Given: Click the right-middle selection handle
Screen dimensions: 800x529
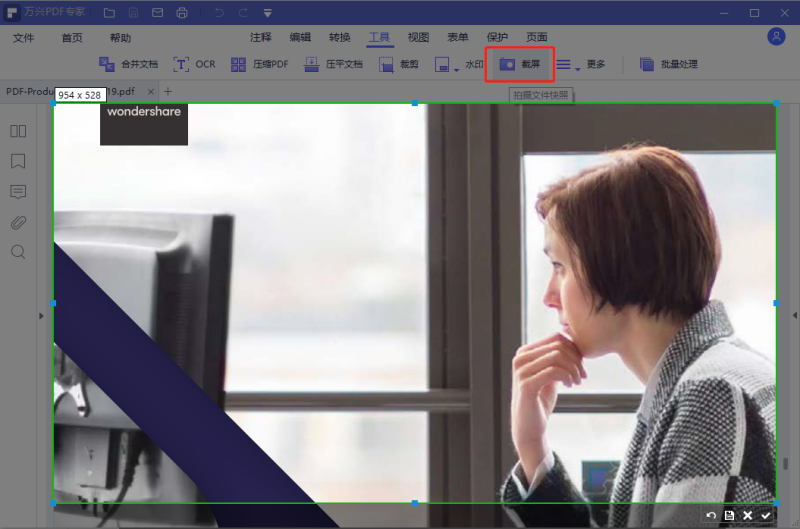Looking at the screenshot, I should point(776,303).
